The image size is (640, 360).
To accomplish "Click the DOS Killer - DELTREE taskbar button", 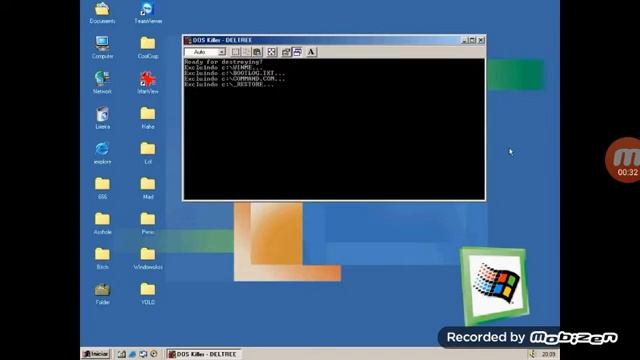I will coord(204,354).
